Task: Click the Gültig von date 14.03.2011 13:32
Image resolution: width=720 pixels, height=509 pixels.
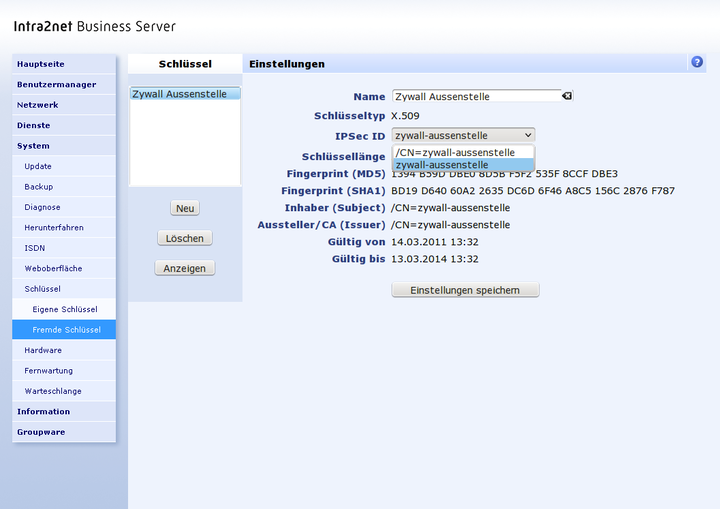Action: click(x=435, y=242)
